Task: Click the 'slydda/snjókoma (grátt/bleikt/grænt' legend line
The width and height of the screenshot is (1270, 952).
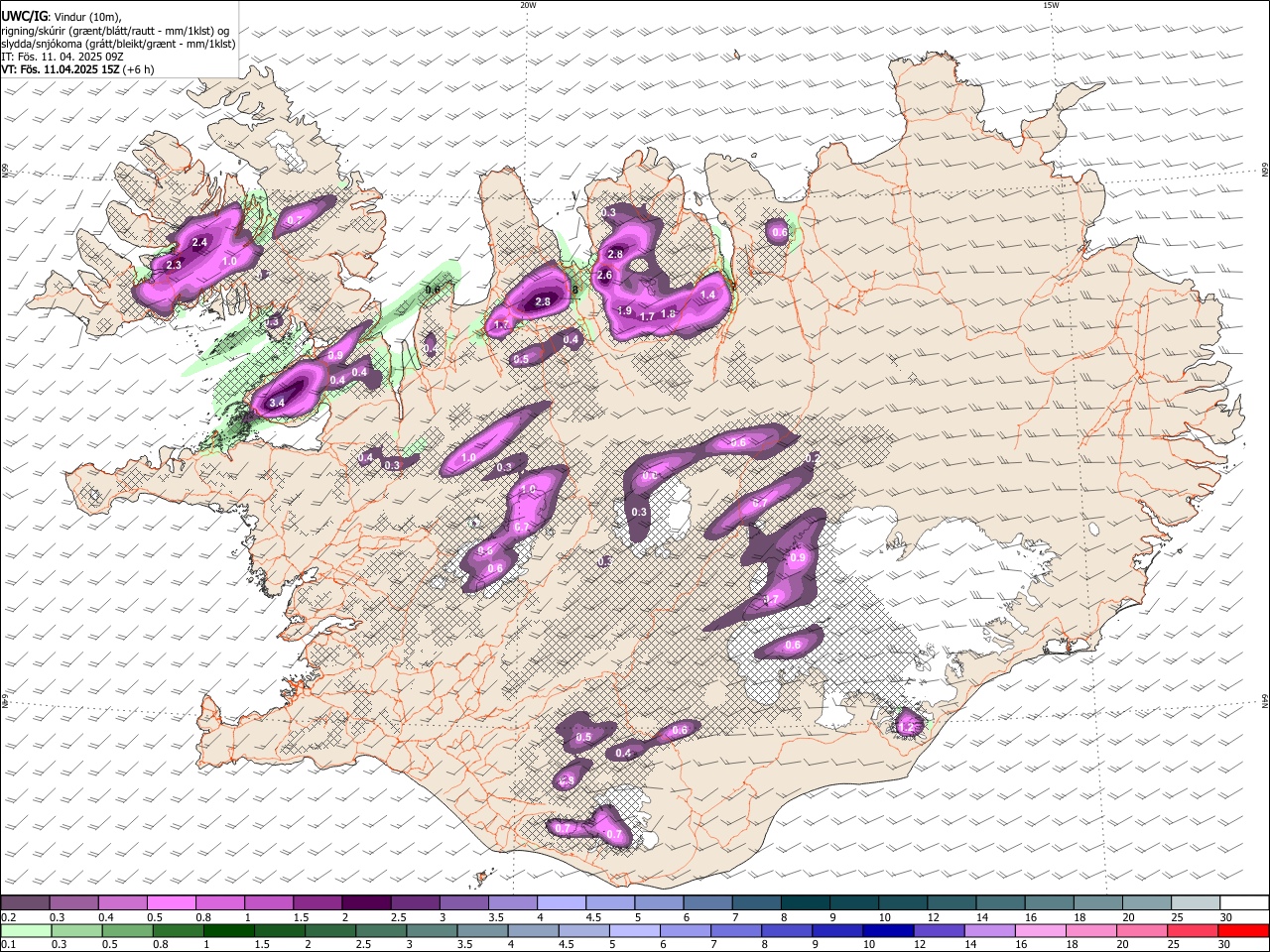Action: click(x=118, y=44)
